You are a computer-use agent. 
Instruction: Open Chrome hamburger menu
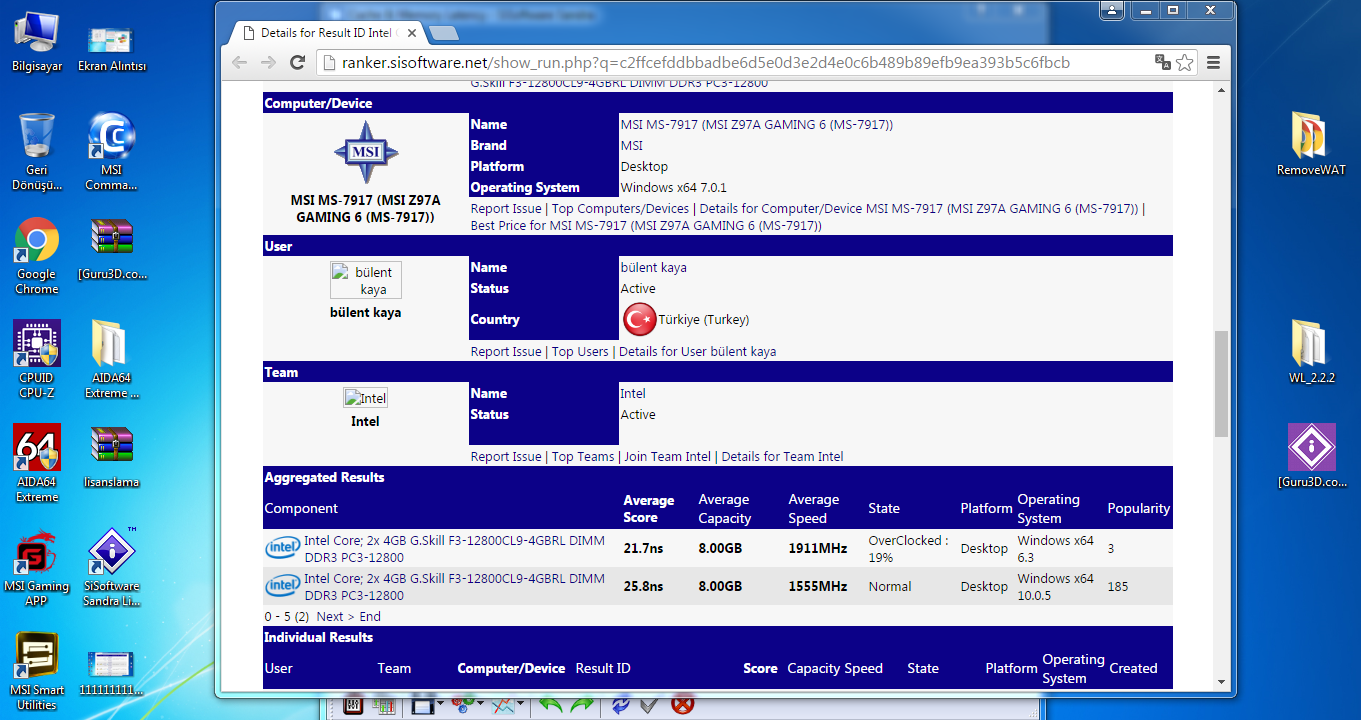coord(1213,62)
